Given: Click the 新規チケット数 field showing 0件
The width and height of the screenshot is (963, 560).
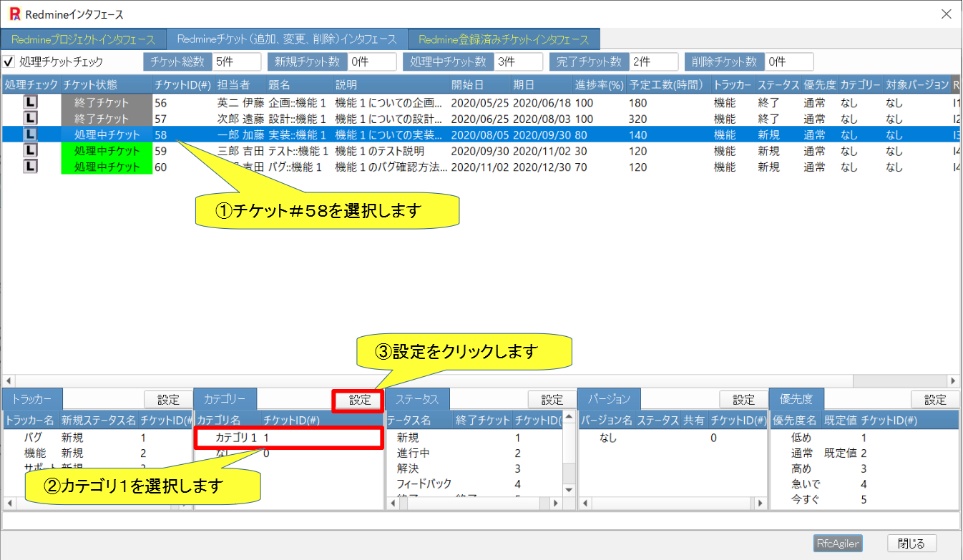Looking at the screenshot, I should tap(371, 62).
